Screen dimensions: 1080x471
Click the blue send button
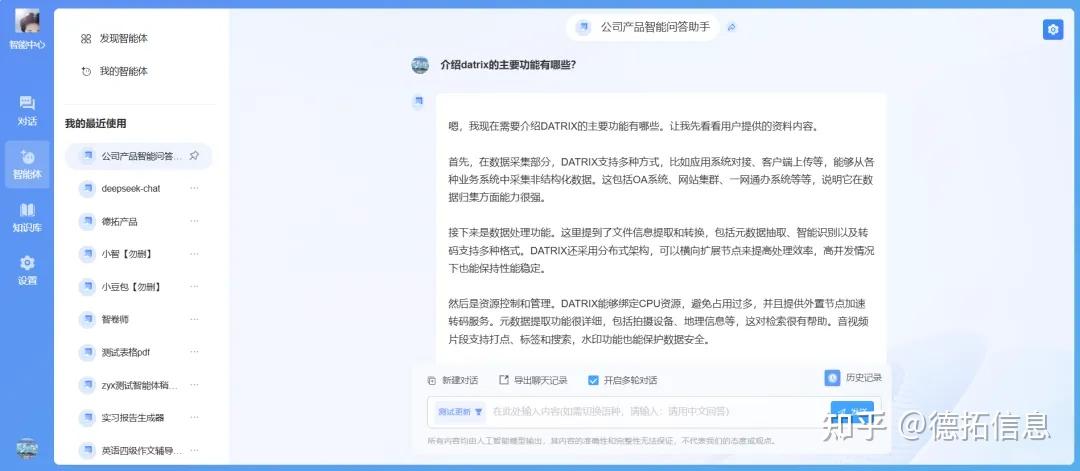point(852,412)
